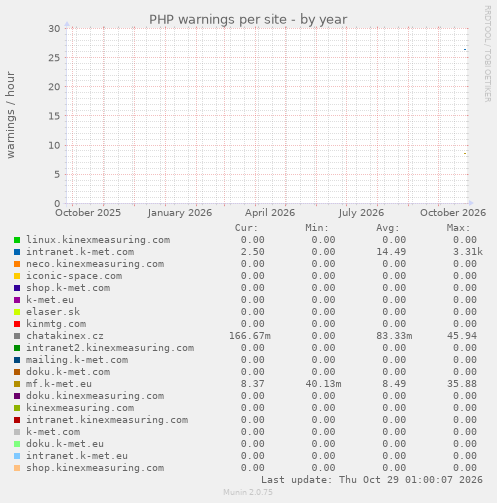
Task: Click the Min: column header
Action: [x=317, y=228]
